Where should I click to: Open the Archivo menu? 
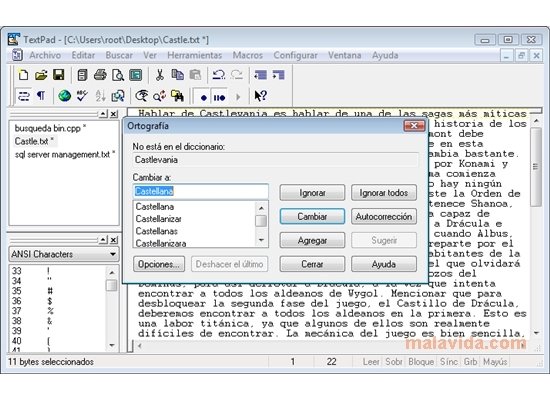coord(45,55)
